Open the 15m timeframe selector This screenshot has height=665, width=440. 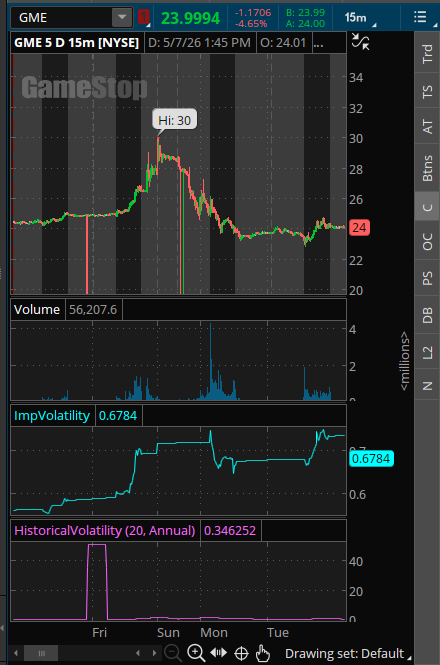coord(359,17)
